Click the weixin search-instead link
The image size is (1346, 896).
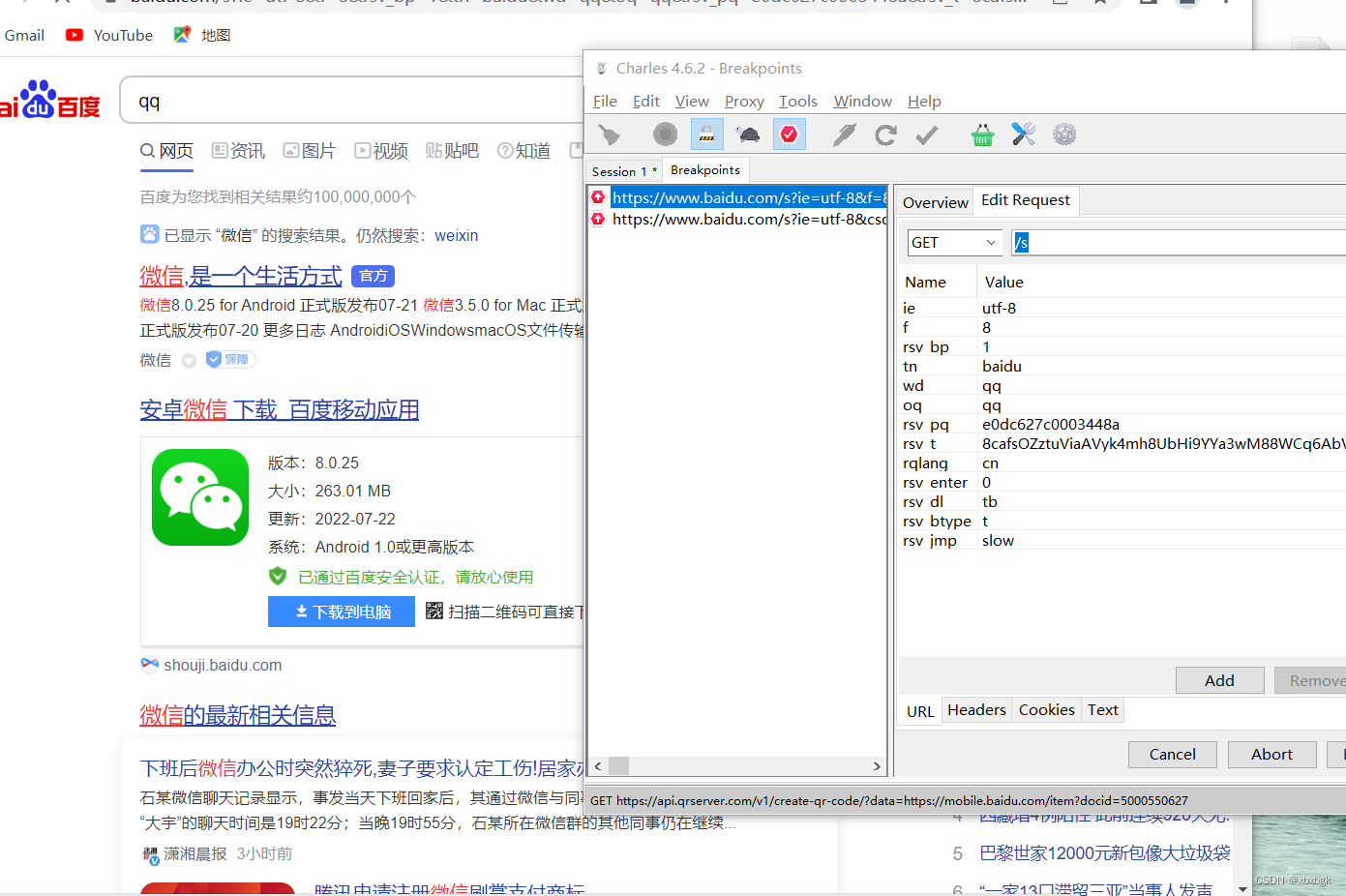456,236
